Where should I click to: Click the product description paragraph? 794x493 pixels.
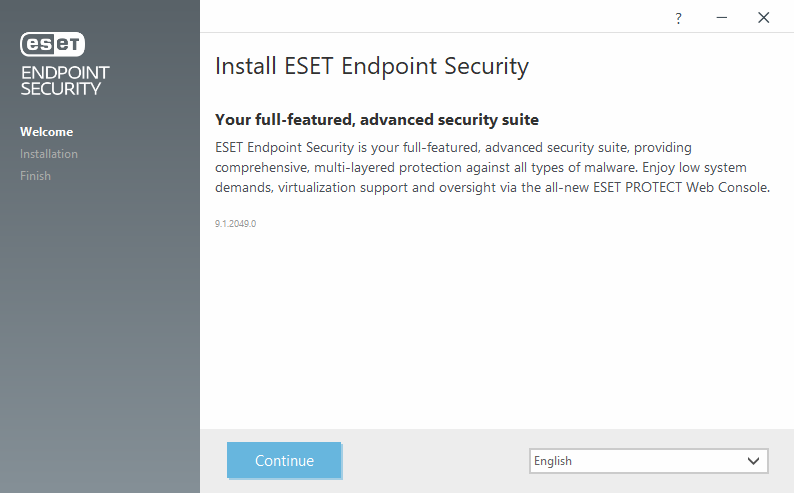(492, 168)
